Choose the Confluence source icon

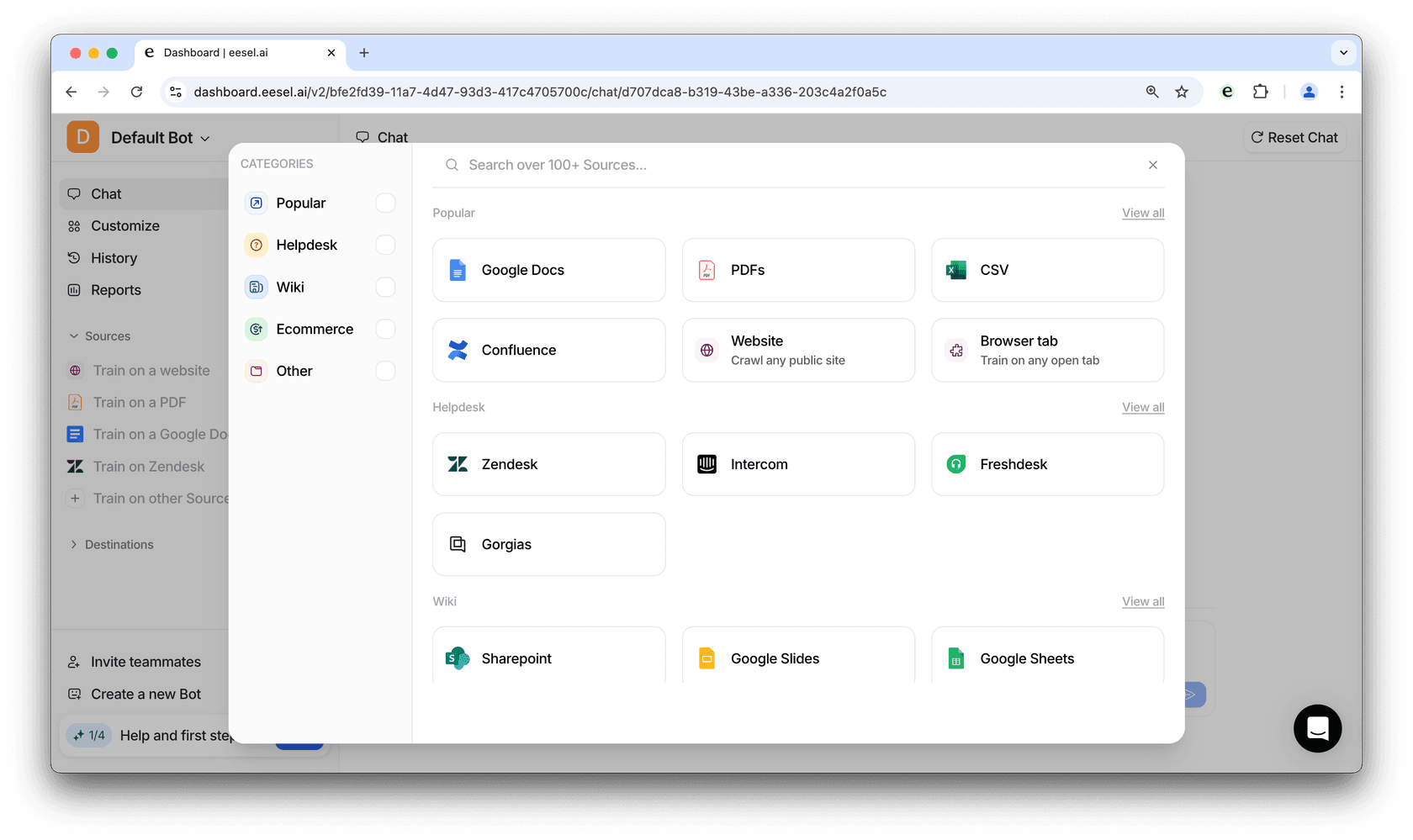coord(458,350)
